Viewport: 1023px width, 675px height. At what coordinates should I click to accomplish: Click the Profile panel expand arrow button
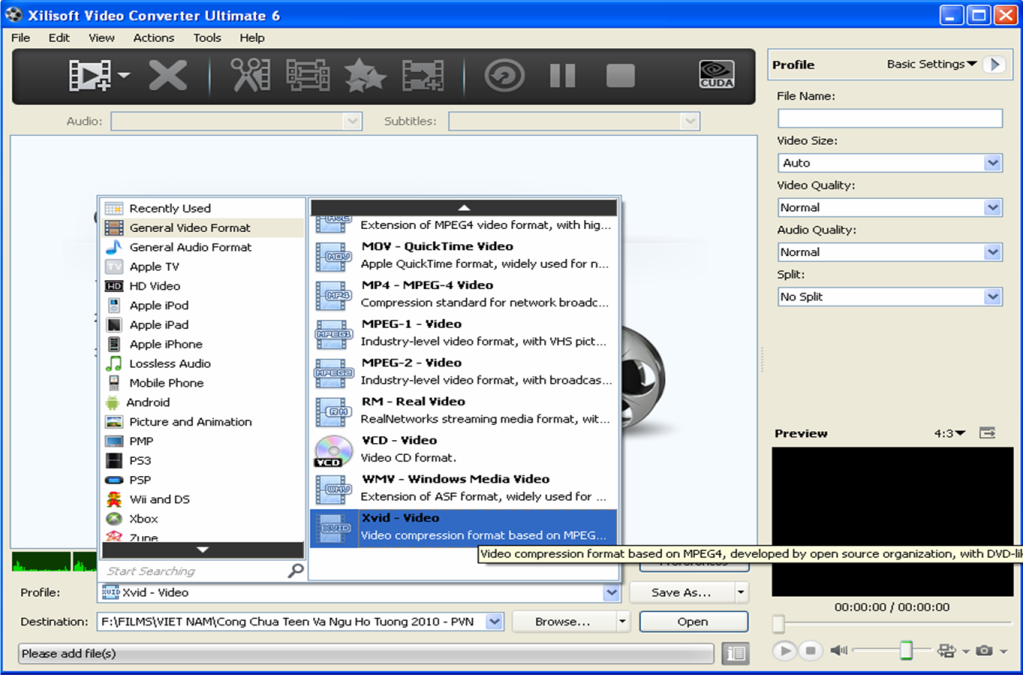tap(995, 64)
